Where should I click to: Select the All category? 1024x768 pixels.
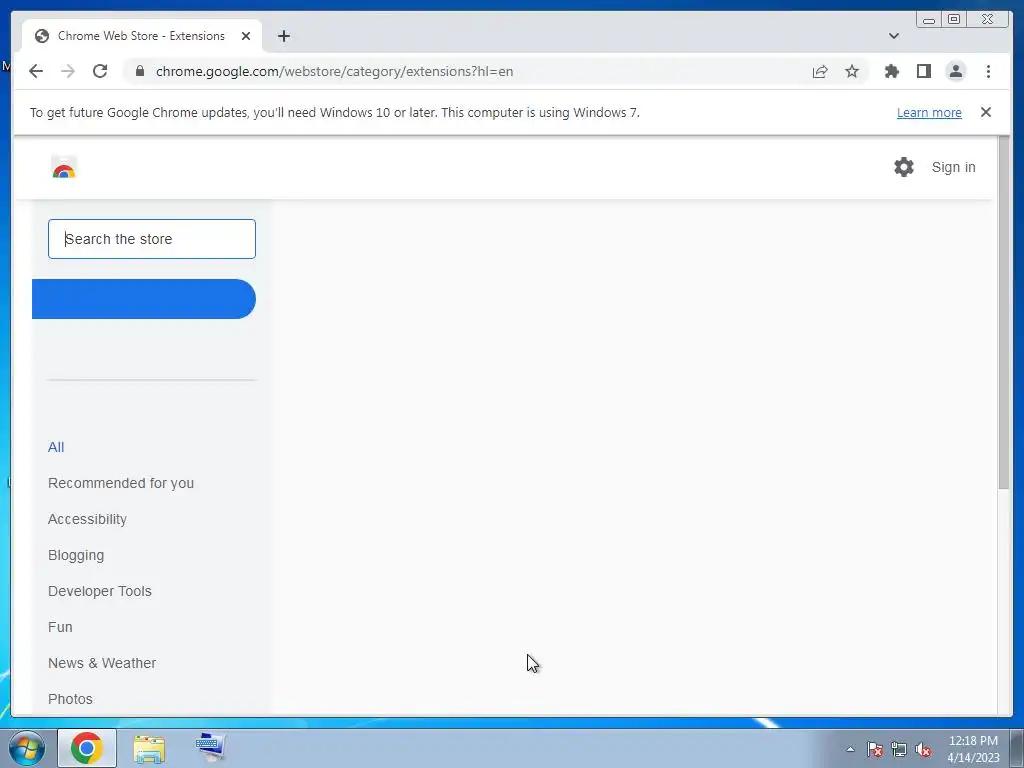[56, 447]
